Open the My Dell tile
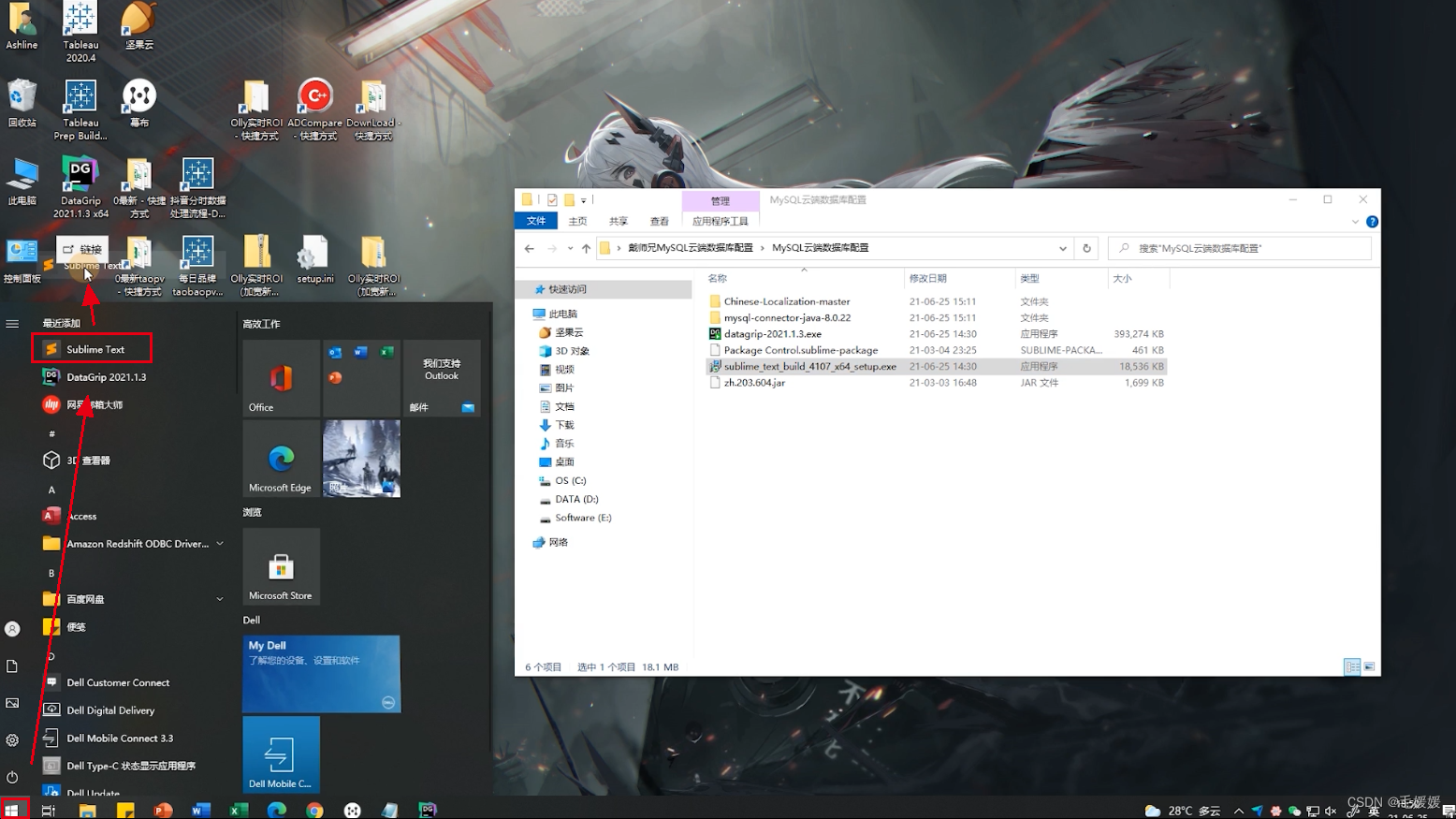The height and width of the screenshot is (819, 1456). point(321,674)
